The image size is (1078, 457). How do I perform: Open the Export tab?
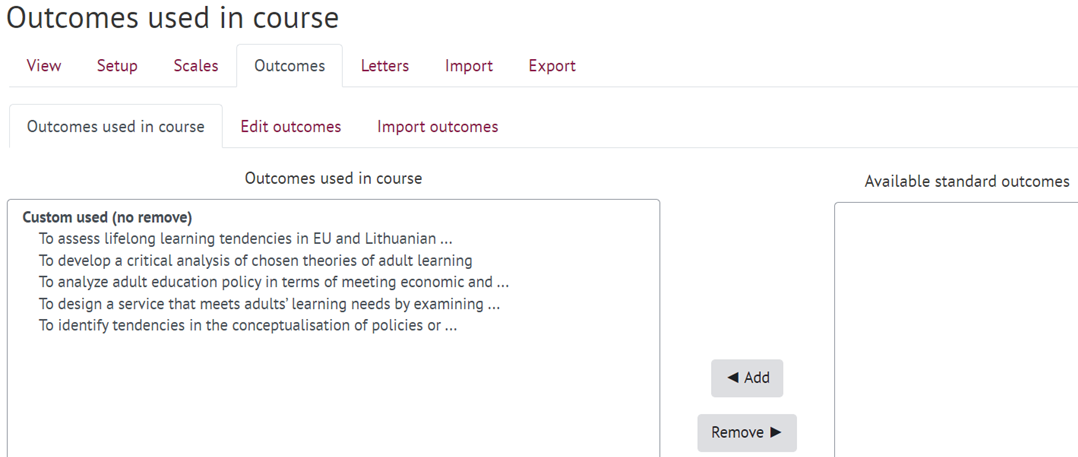click(552, 66)
